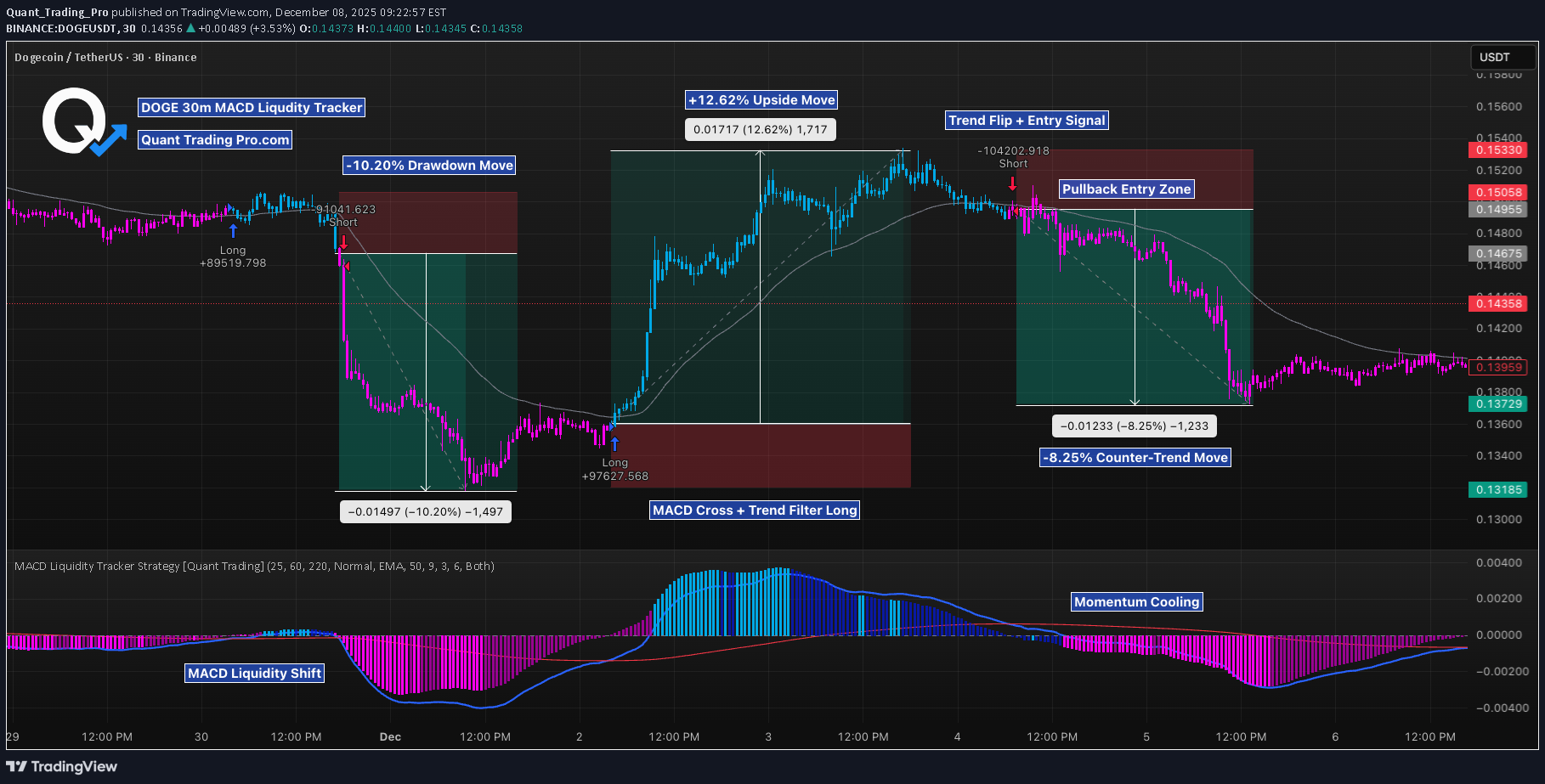Open the Quant Trading Pro.com link
This screenshot has height=784, width=1545.
(214, 139)
